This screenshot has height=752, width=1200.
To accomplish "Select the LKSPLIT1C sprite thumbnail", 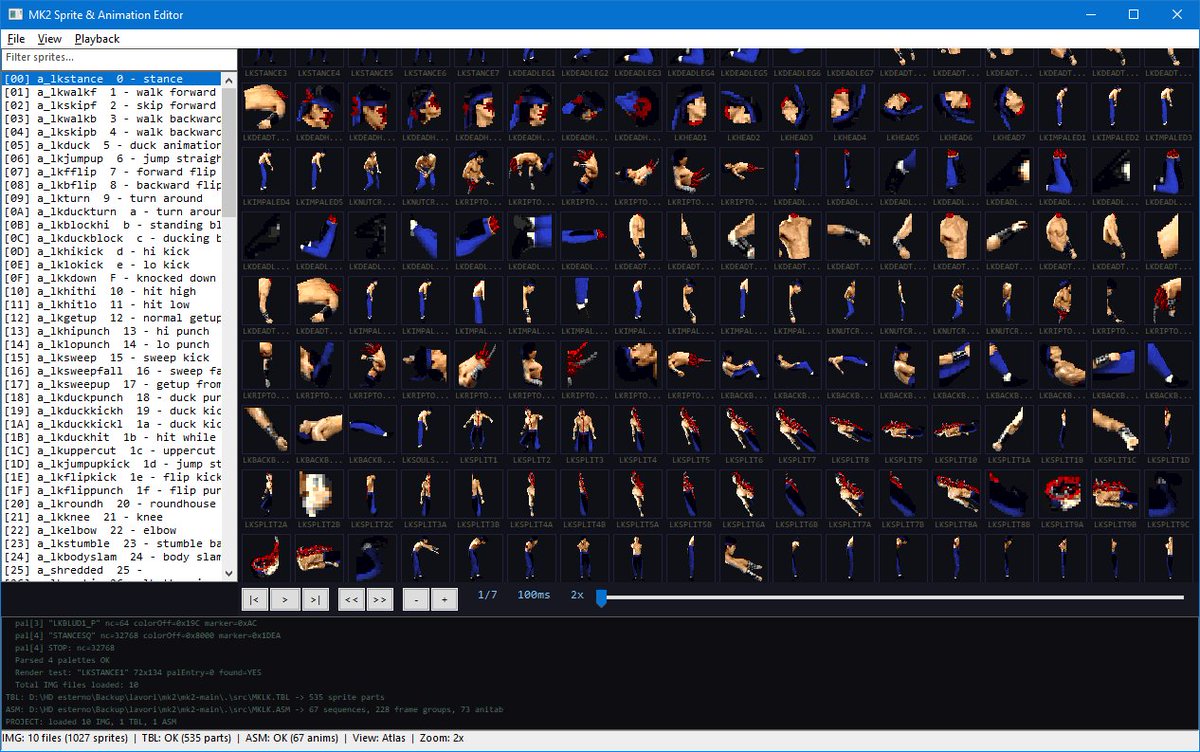I will click(x=1115, y=431).
